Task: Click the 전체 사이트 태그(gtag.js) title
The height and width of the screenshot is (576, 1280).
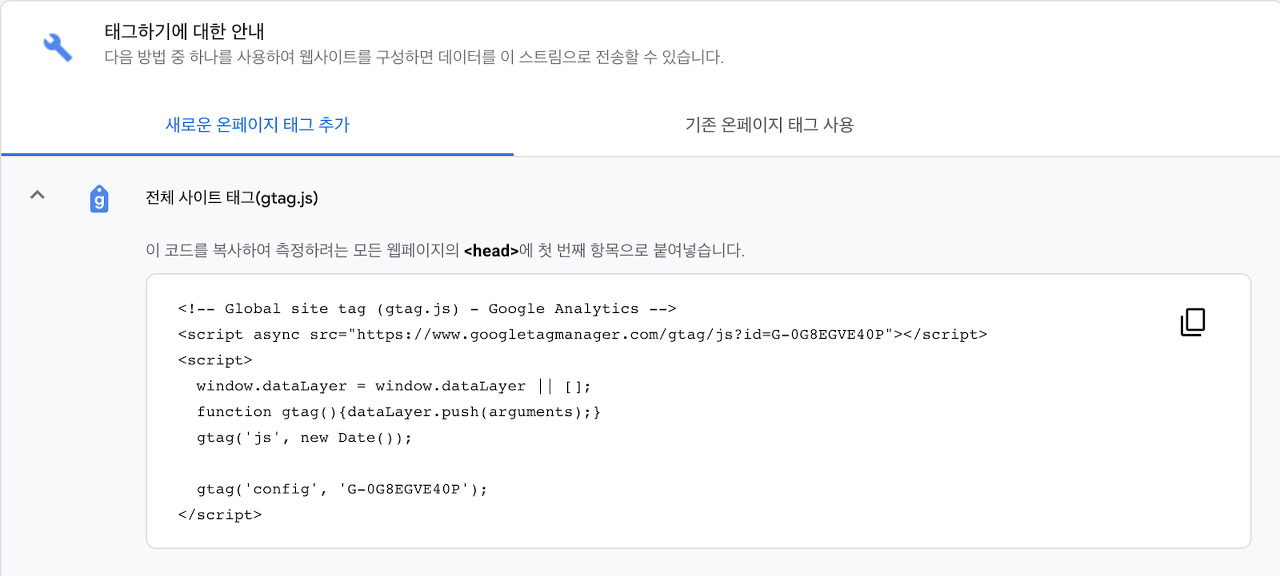Action: point(231,198)
